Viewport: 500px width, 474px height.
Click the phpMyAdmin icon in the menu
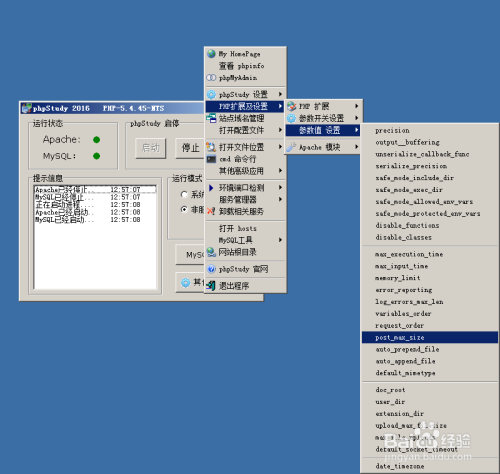211,78
